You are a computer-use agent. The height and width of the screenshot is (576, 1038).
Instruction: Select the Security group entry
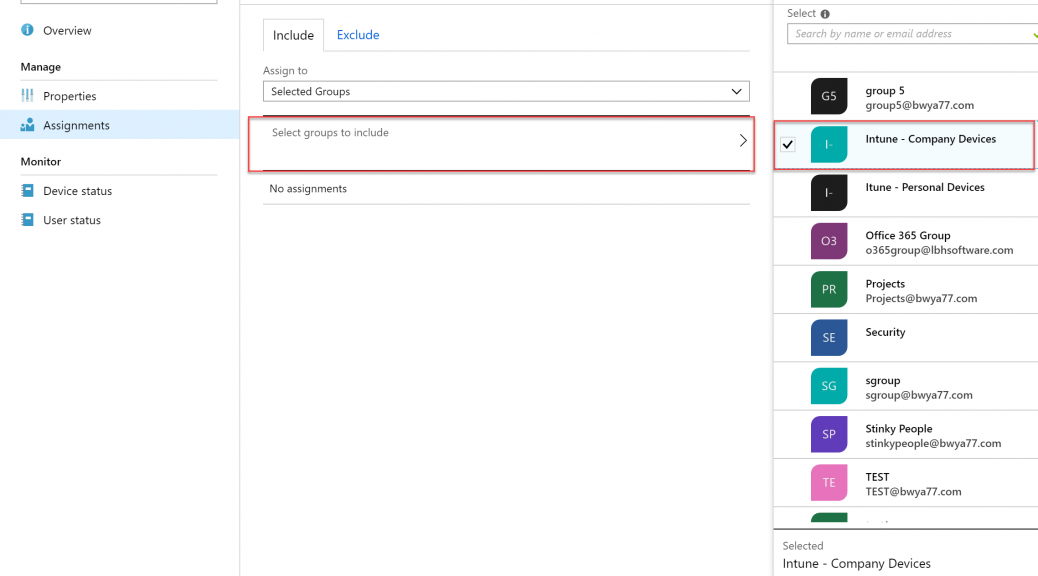906,338
